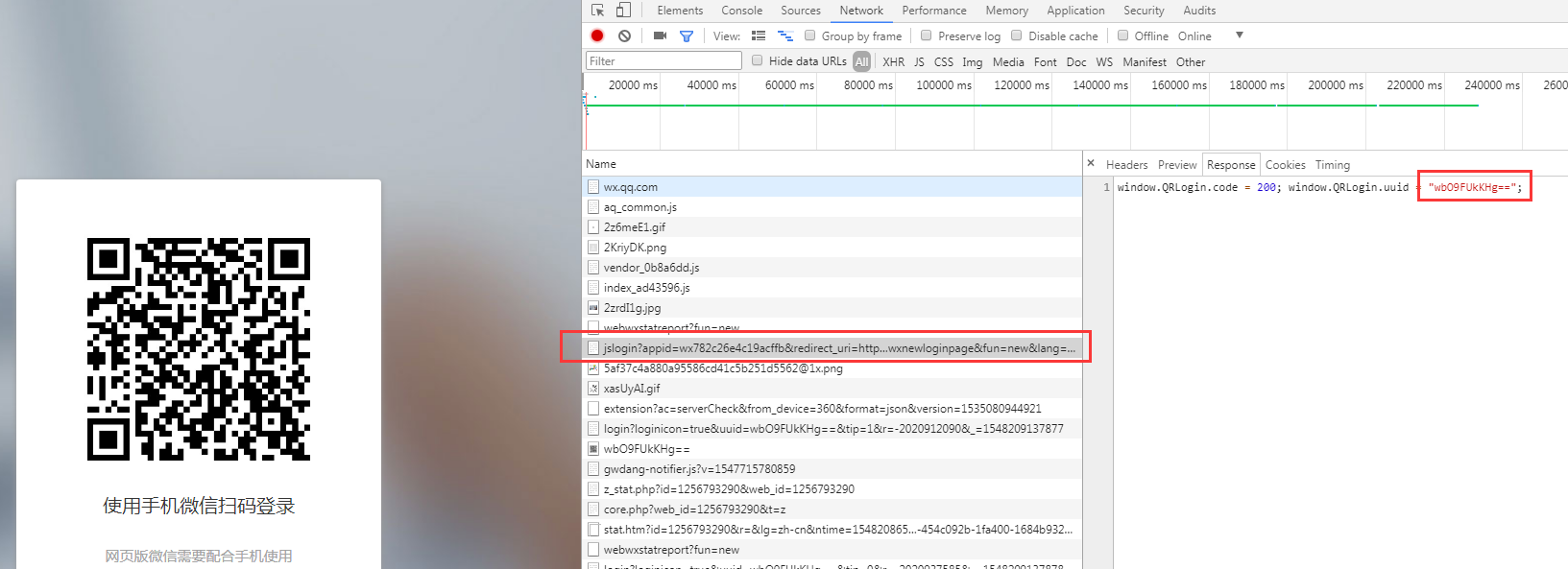Select the index_ad43596.js request row
This screenshot has width=1568, height=569.
[x=832, y=288]
